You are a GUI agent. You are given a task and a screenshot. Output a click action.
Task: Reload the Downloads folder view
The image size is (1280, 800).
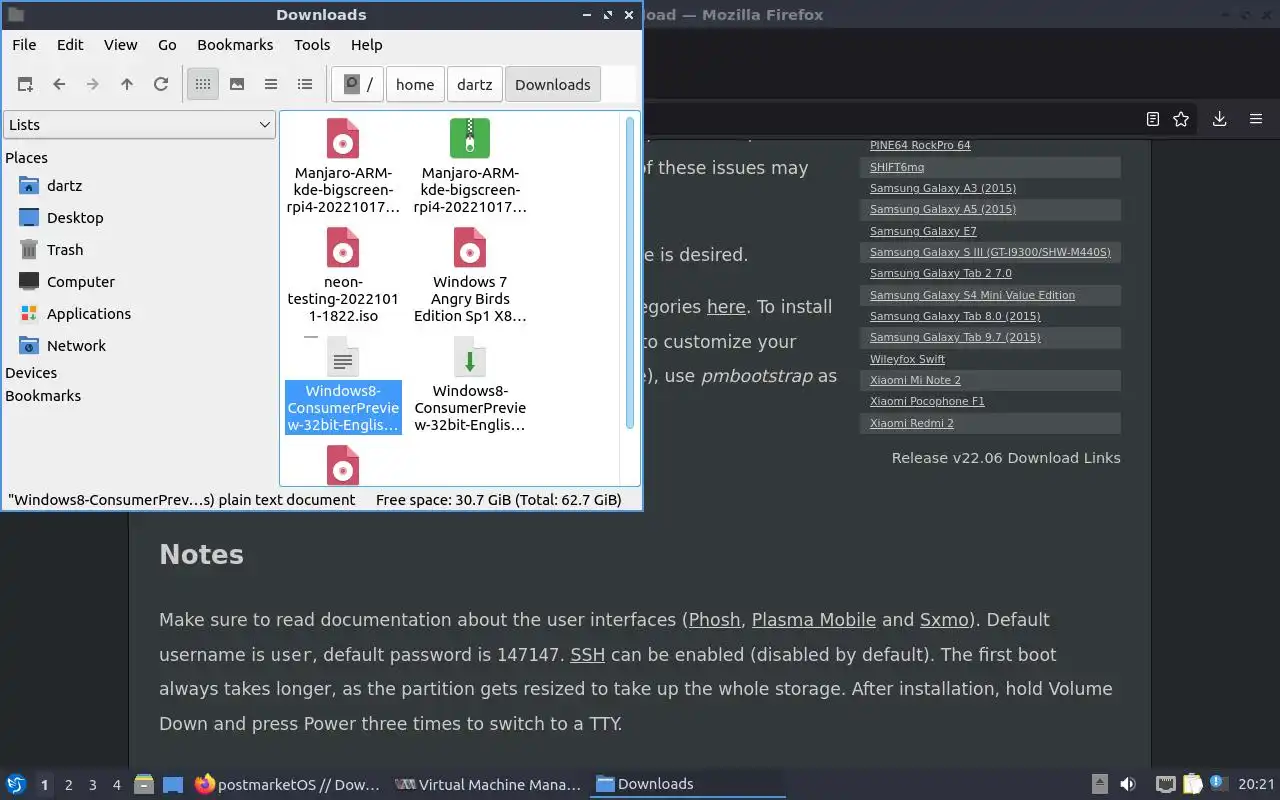[x=161, y=85]
